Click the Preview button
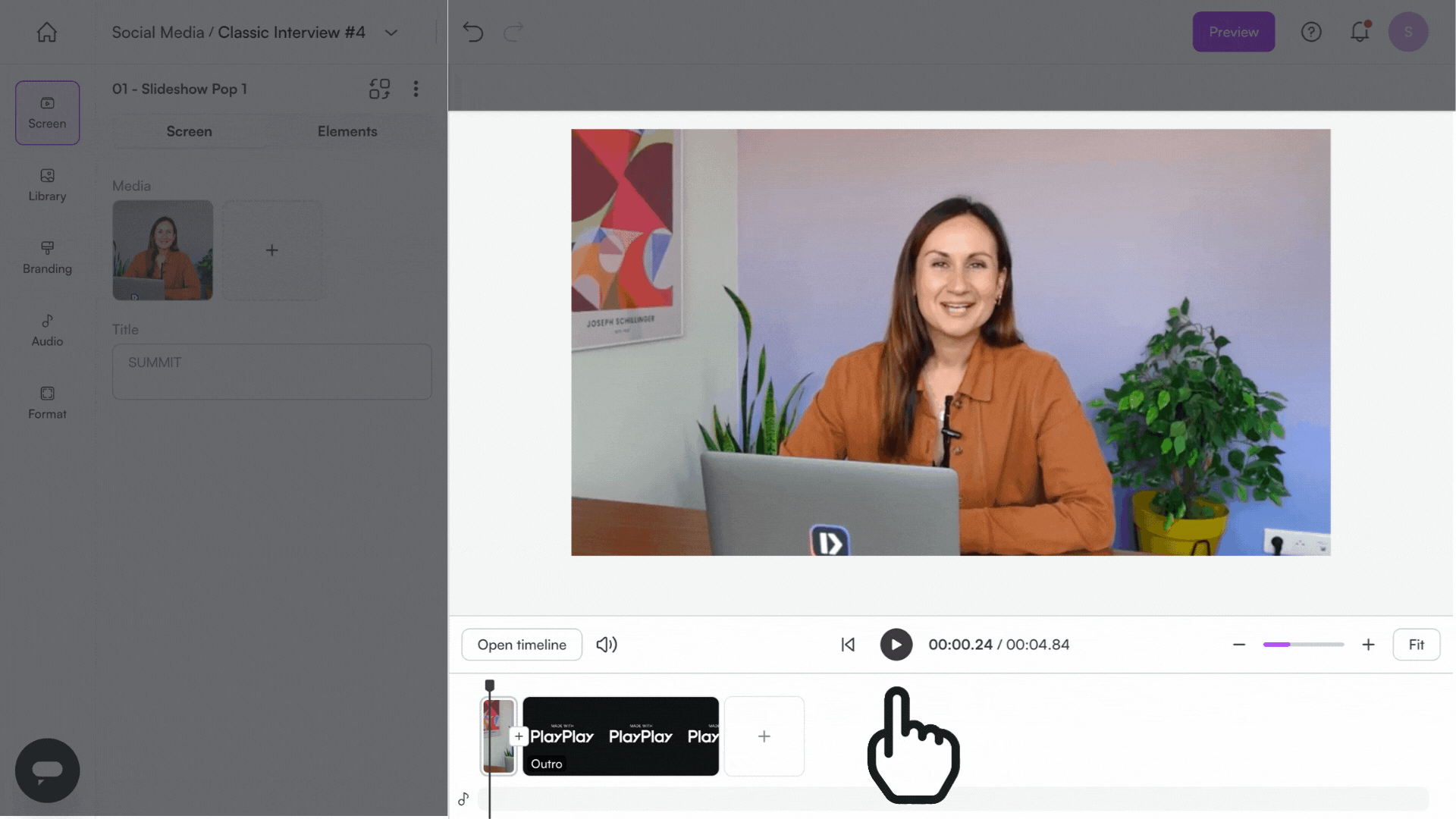This screenshot has width=1456, height=819. pos(1233,32)
